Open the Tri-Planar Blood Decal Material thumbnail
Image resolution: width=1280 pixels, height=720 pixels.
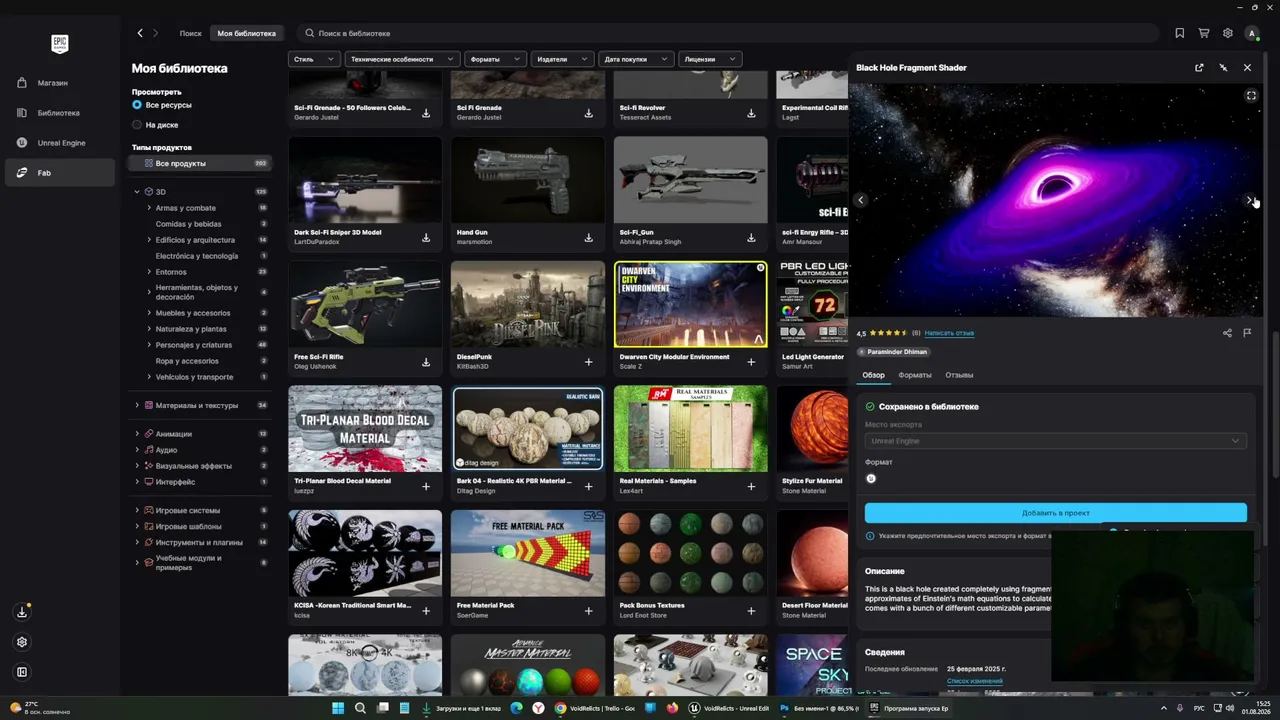tap(365, 428)
